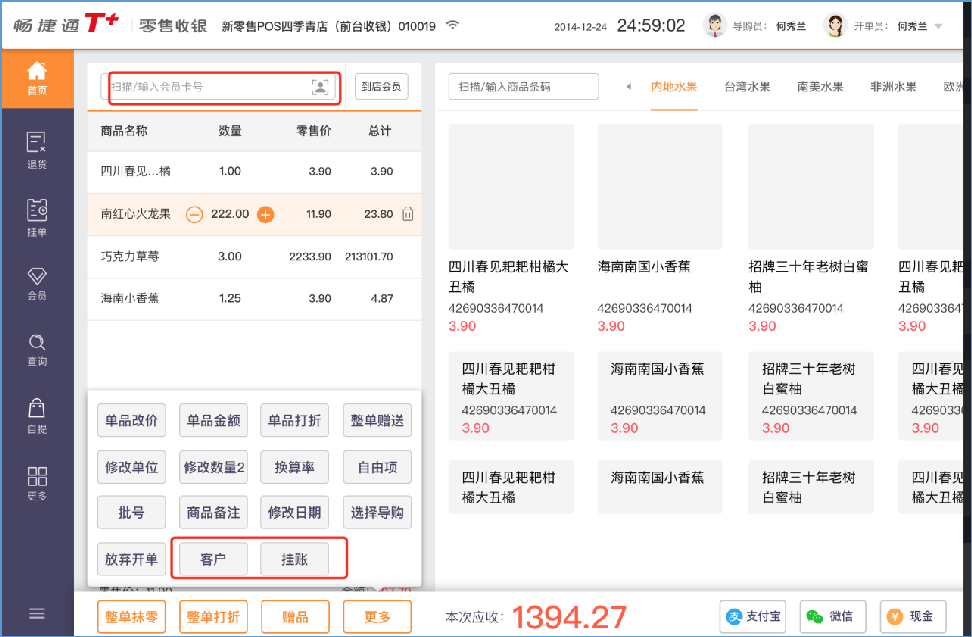Click the 扫描/输入商品条码 barcode input field

(x=523, y=86)
